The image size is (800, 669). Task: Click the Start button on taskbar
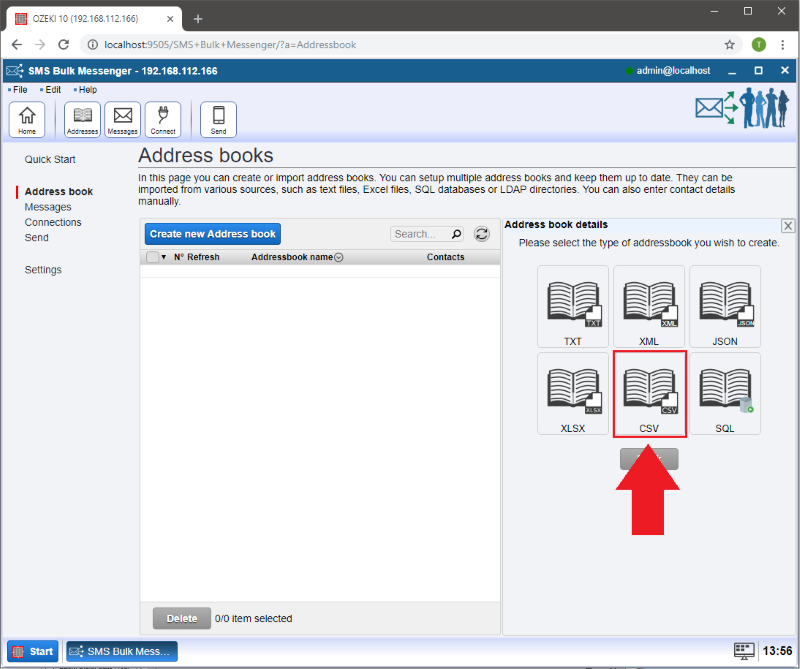pos(32,651)
